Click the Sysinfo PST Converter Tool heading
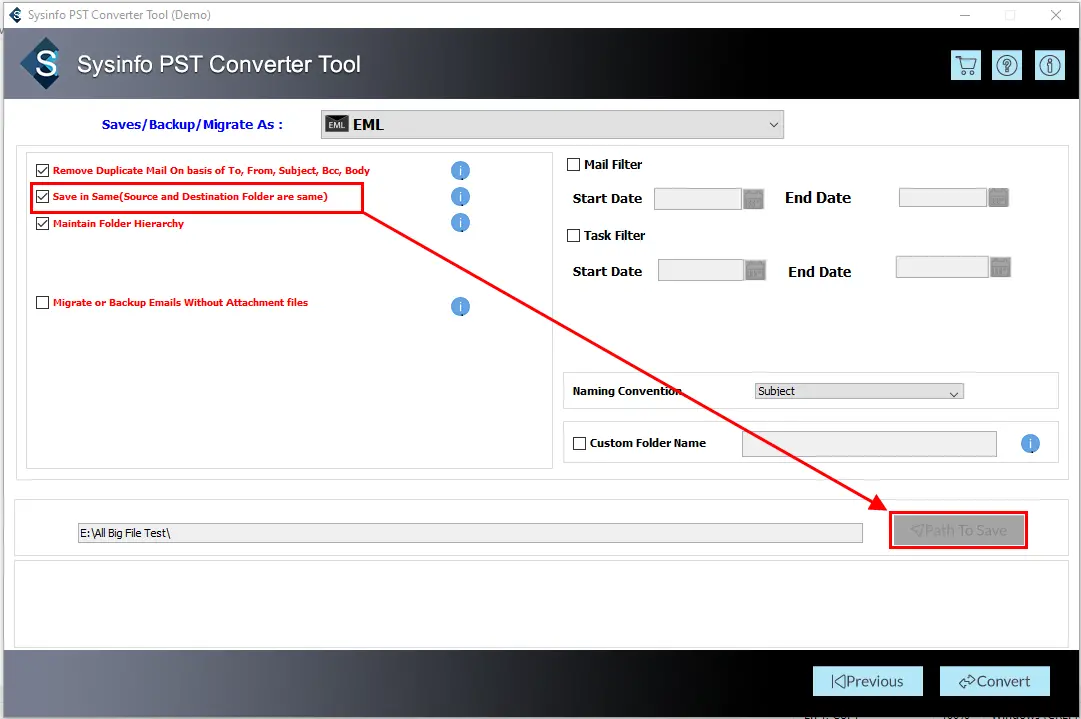This screenshot has width=1081, height=719. point(219,64)
